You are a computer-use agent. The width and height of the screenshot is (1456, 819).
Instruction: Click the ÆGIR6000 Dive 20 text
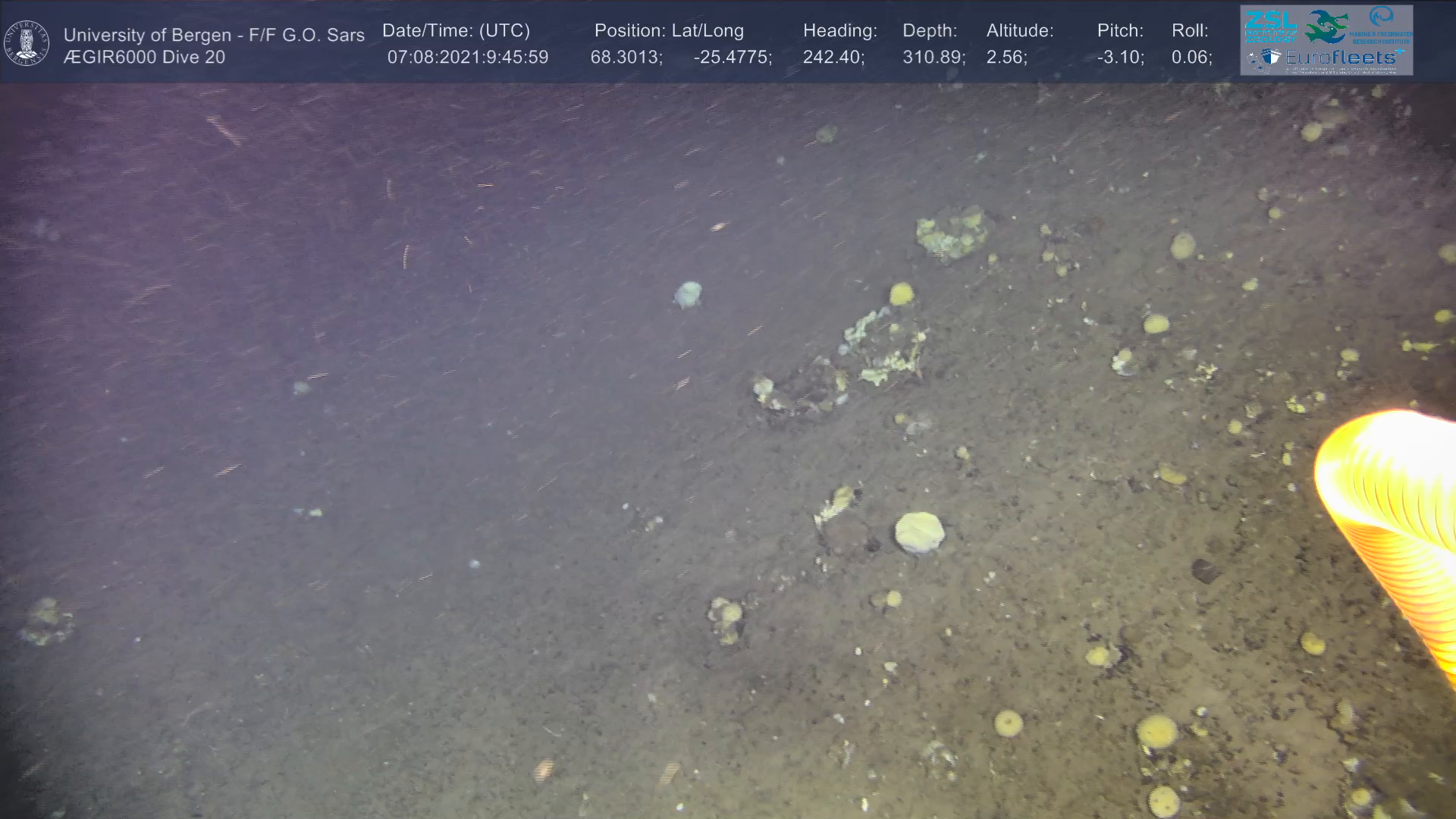coord(144,58)
